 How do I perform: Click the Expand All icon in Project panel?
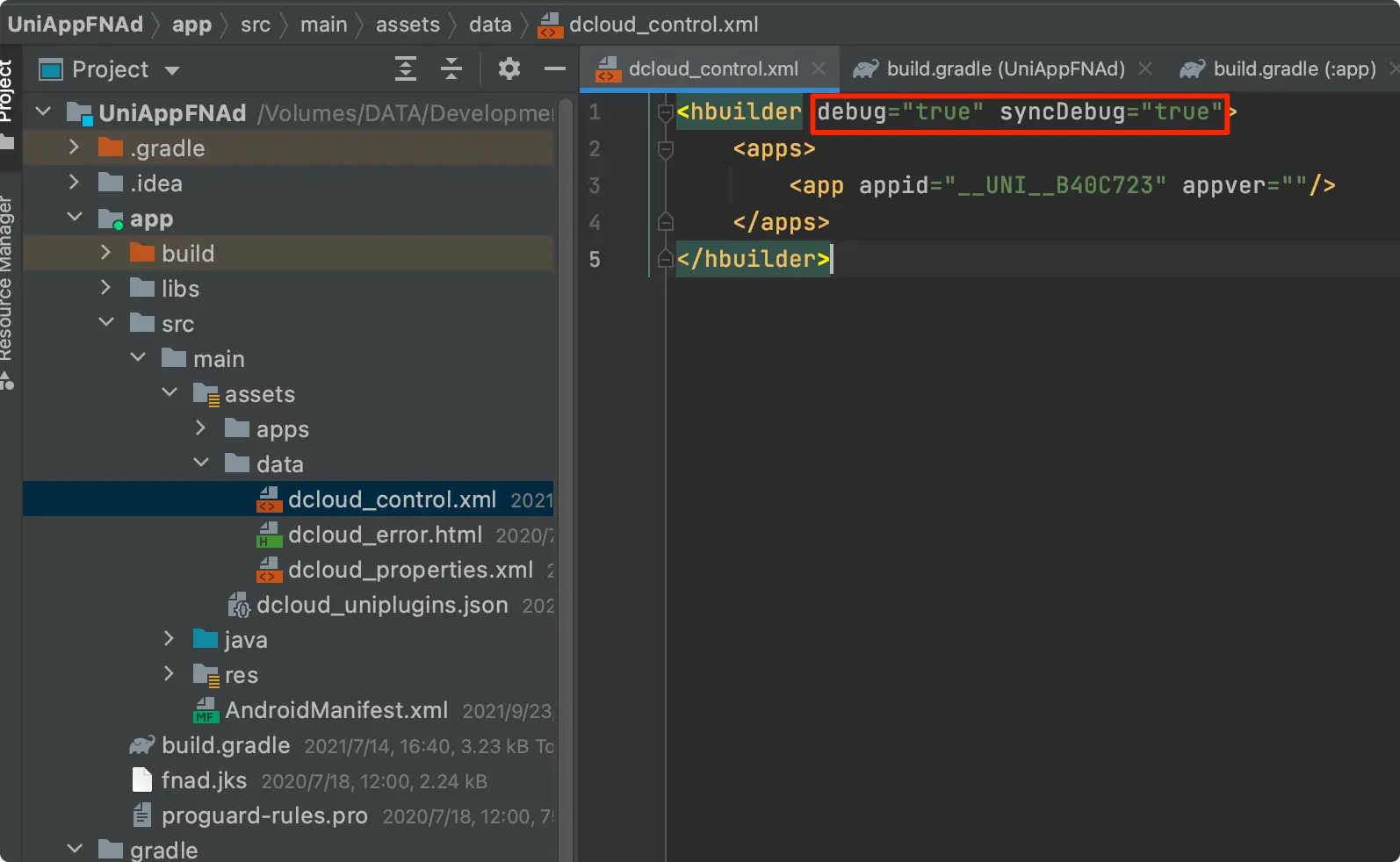tap(405, 68)
